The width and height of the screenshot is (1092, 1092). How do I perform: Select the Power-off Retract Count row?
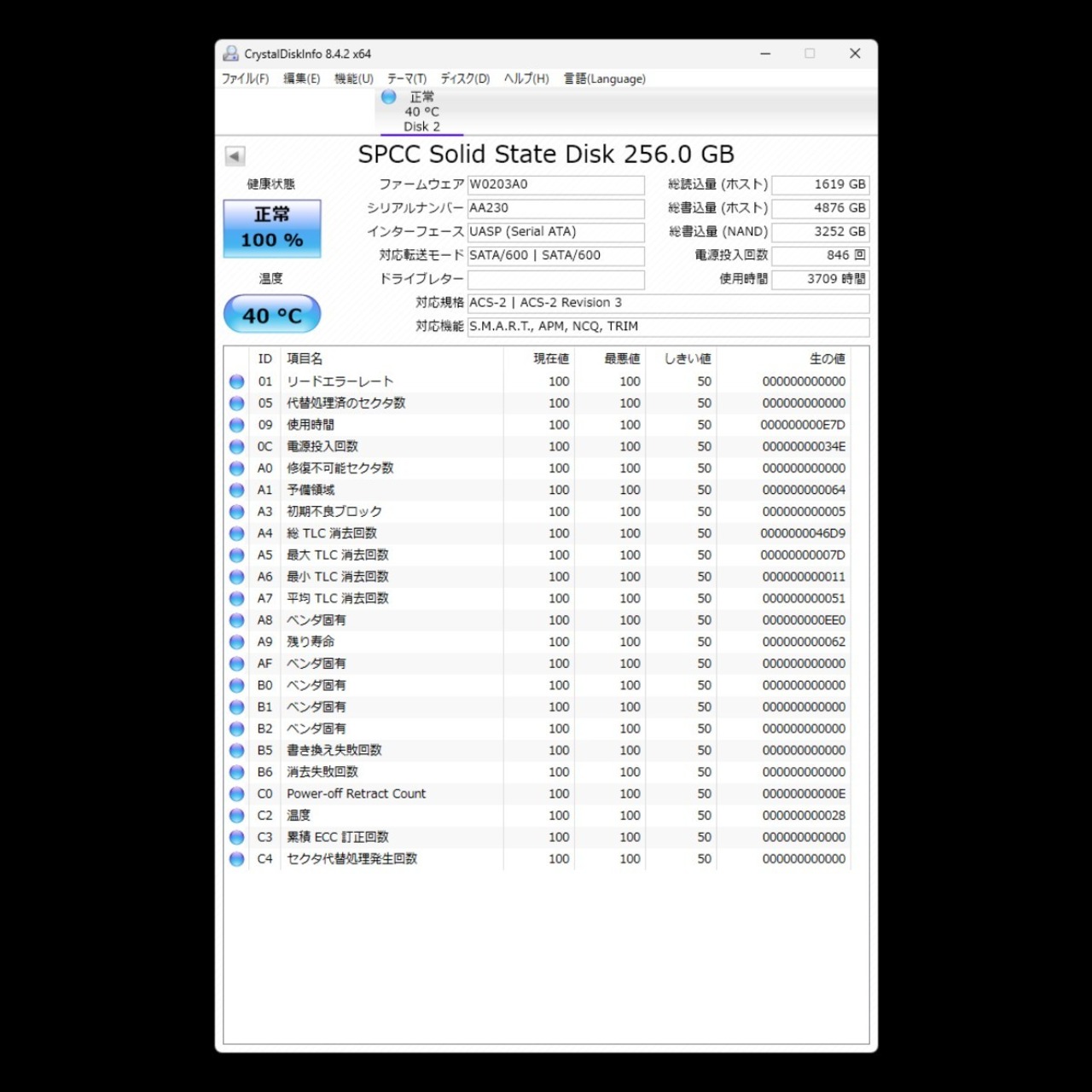pos(538,794)
